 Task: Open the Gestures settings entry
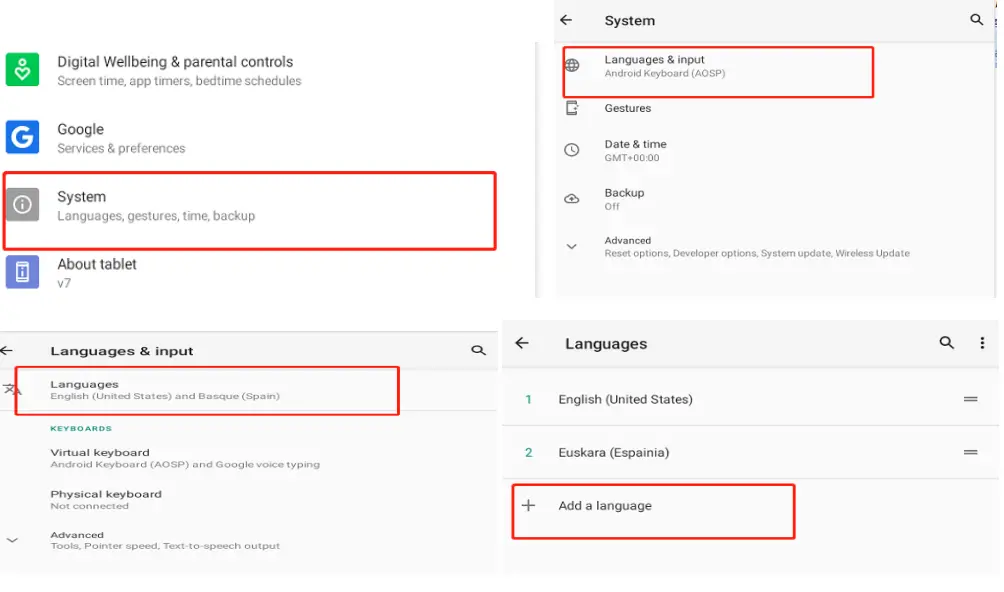click(x=628, y=108)
